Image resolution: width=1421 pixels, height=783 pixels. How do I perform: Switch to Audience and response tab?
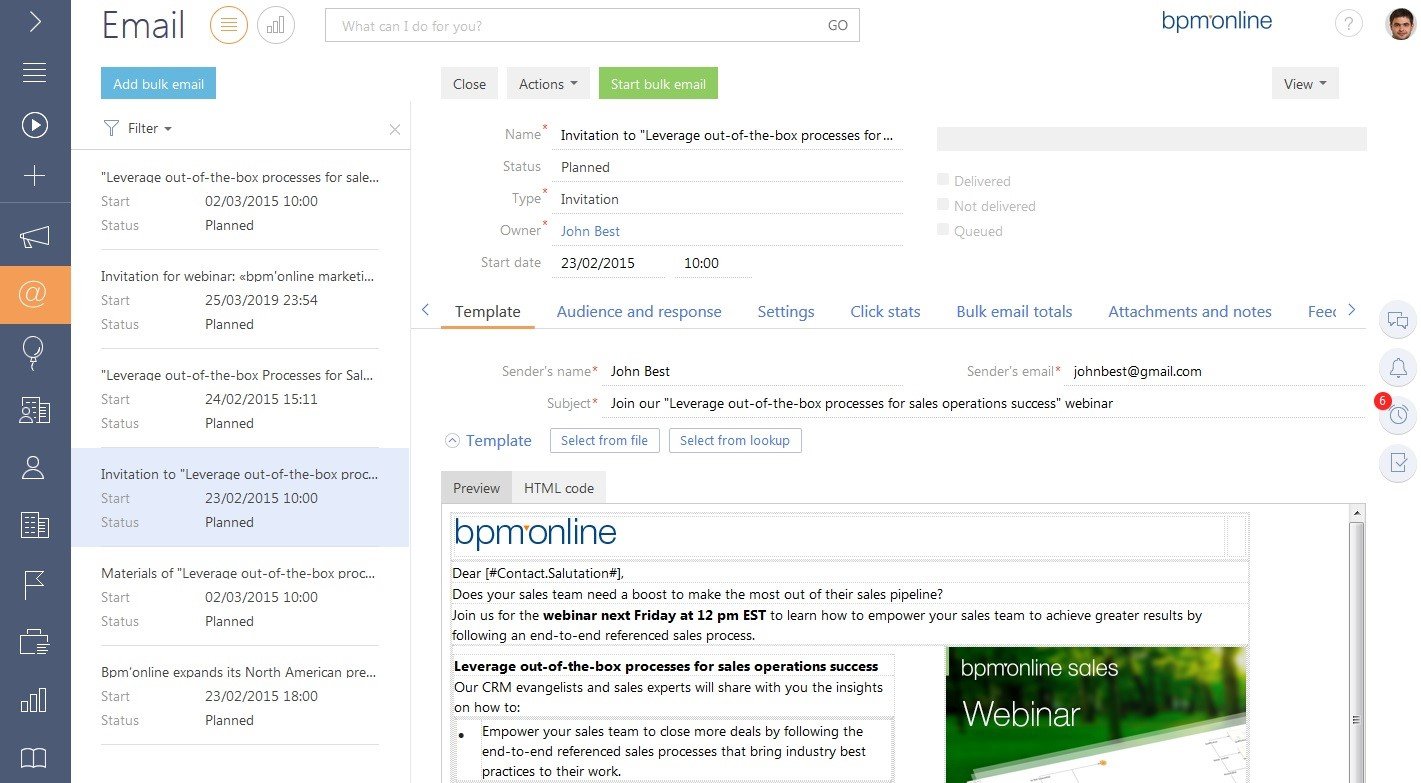click(x=639, y=311)
